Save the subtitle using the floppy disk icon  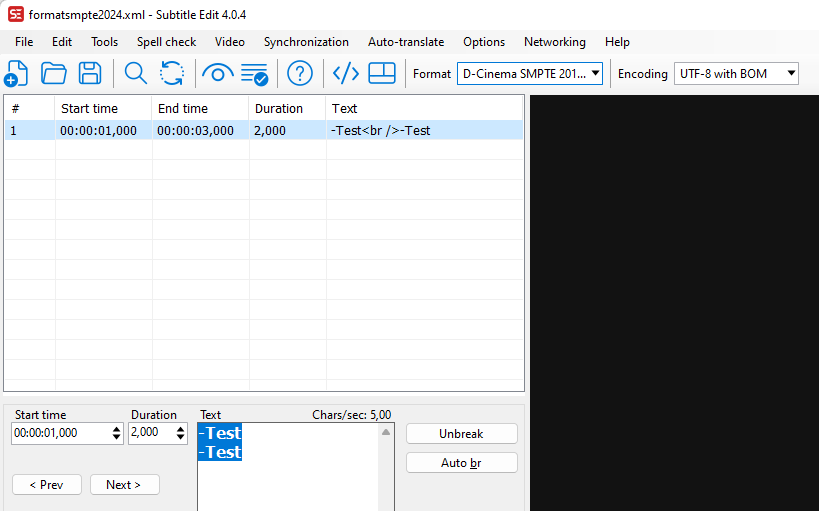90,73
